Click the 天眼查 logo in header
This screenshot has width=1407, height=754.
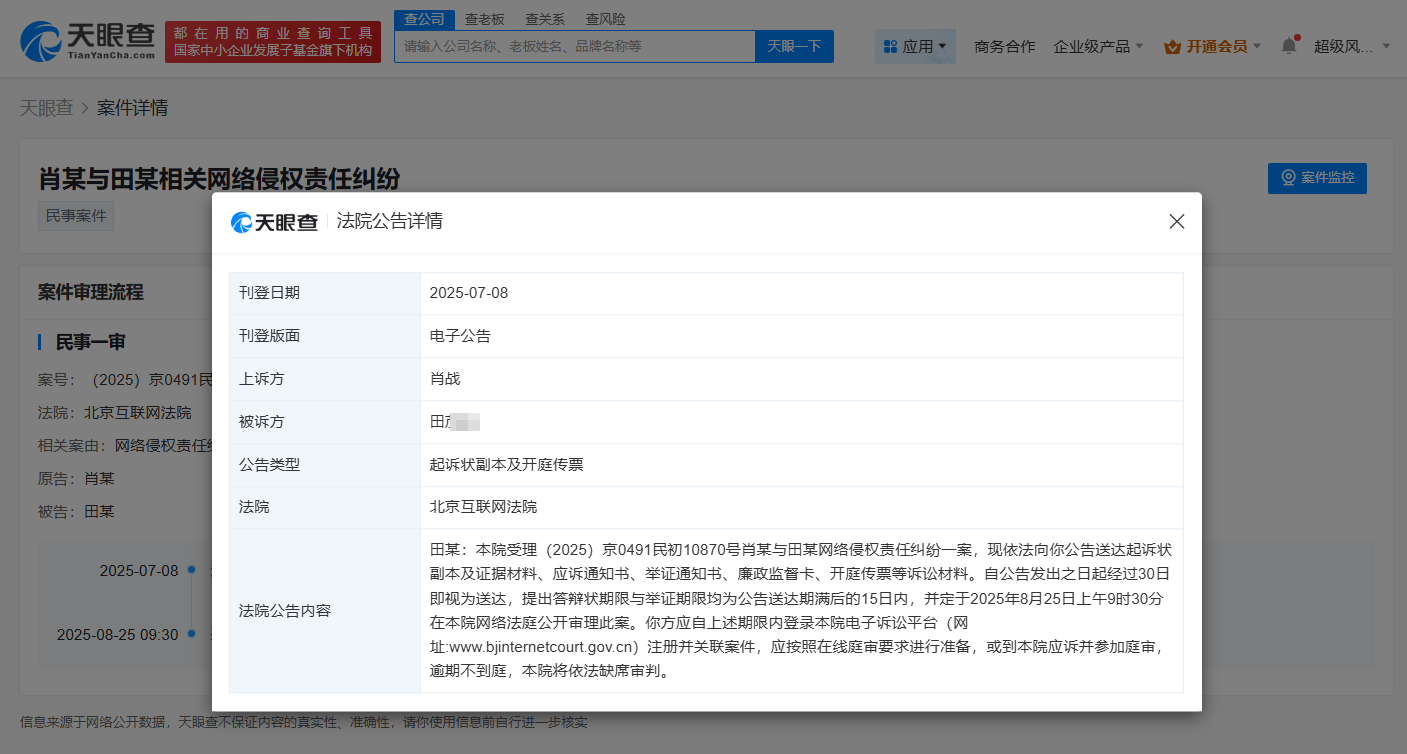87,41
